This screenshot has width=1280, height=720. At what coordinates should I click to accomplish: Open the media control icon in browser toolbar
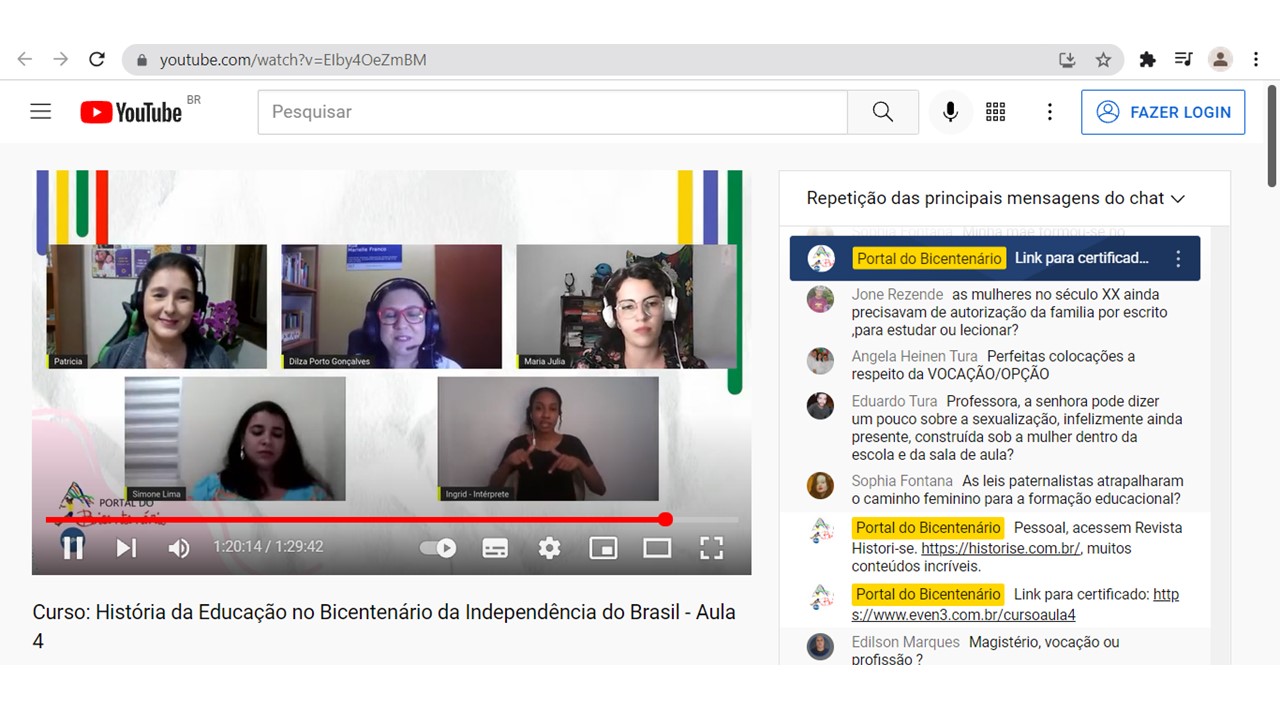(1184, 60)
